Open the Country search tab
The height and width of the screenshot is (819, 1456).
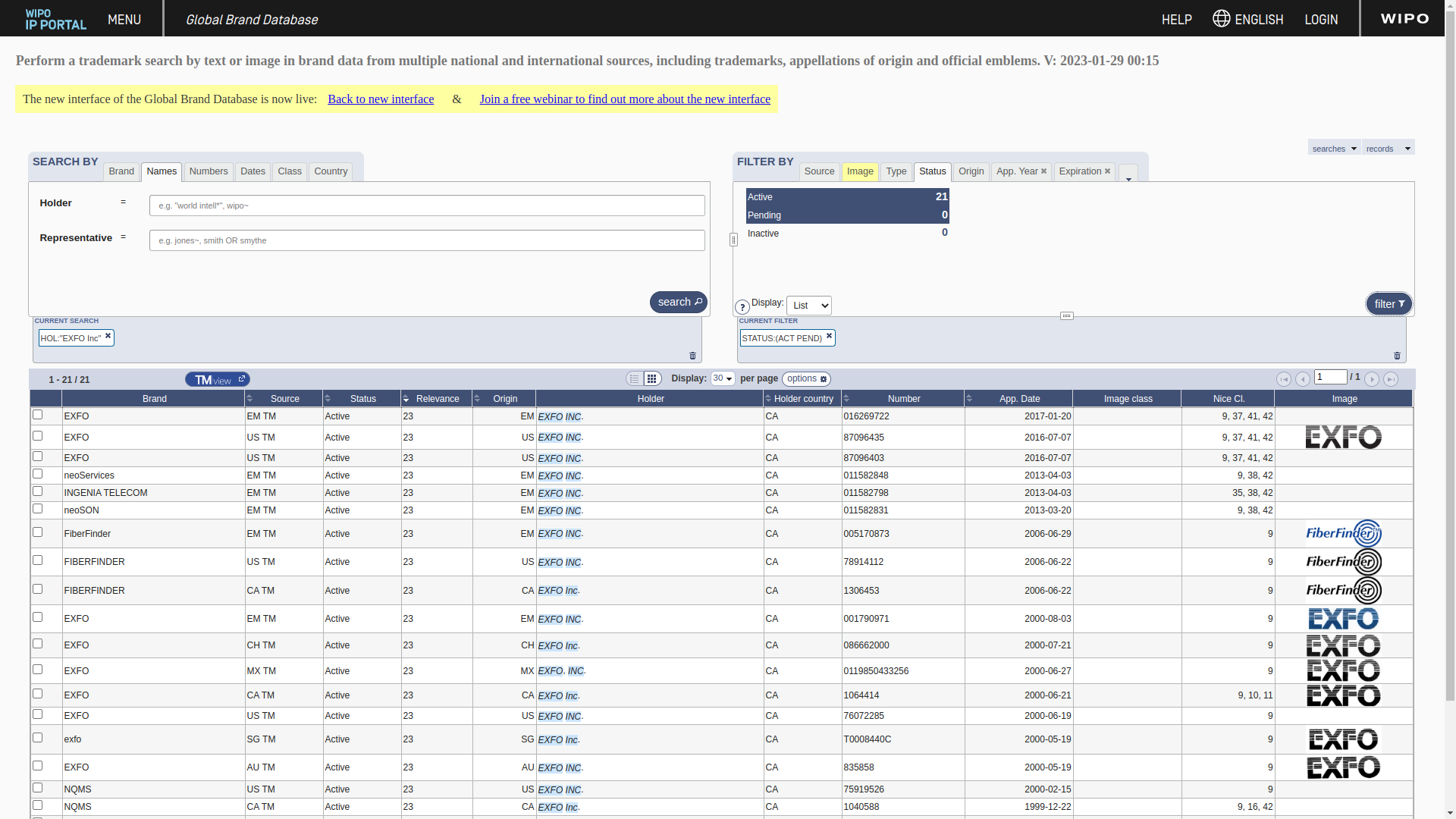(x=331, y=171)
